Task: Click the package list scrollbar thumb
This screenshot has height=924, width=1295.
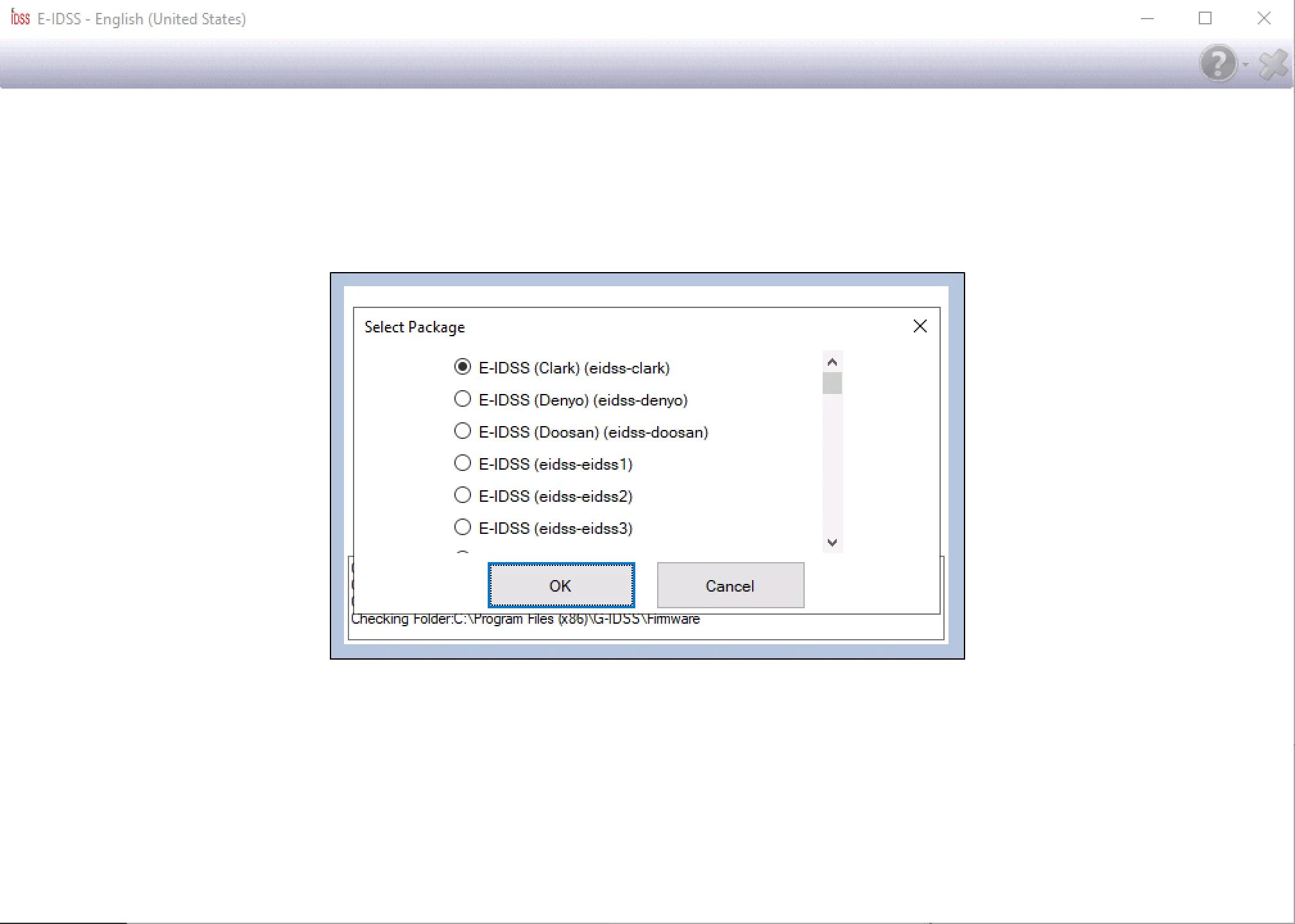Action: (832, 383)
